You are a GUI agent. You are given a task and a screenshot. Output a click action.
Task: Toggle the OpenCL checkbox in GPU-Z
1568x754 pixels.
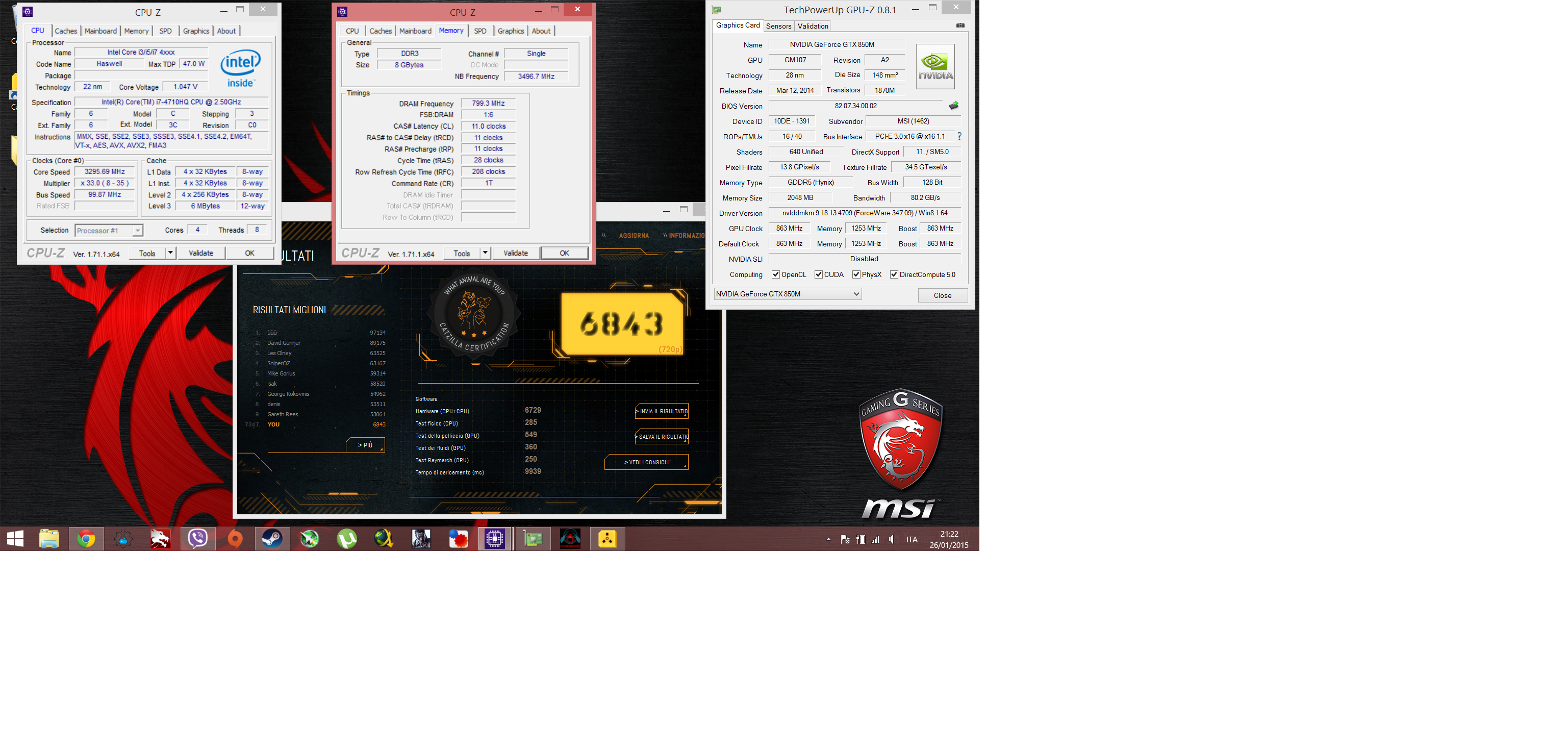click(775, 274)
